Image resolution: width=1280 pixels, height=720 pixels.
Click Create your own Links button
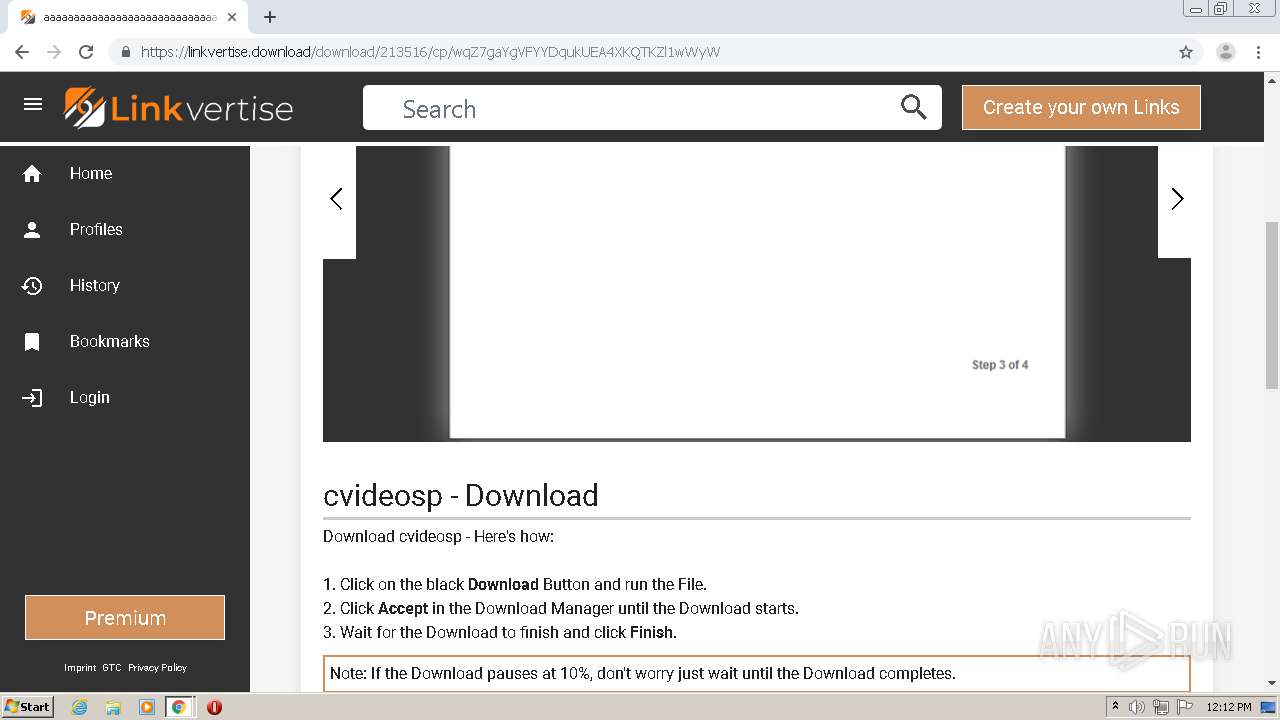pyautogui.click(x=1081, y=107)
